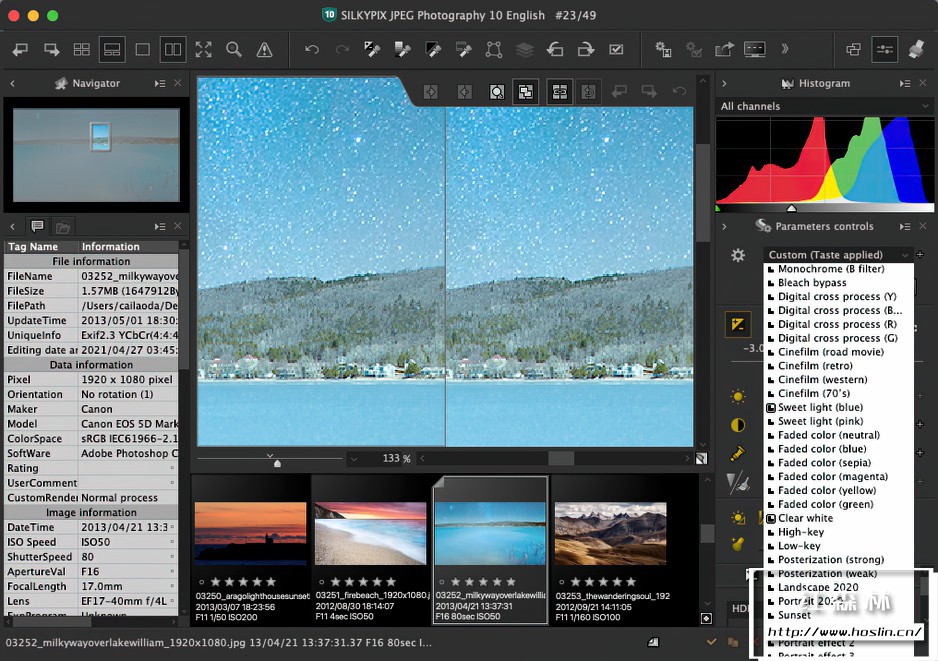Open the zoom percentage dropdown arrow
The height and width of the screenshot is (661, 938).
click(x=353, y=459)
